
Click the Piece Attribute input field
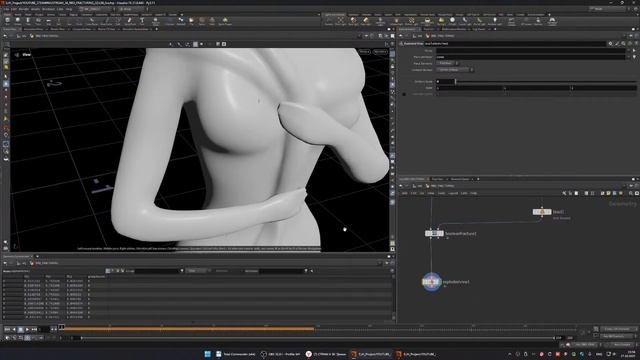pos(531,57)
